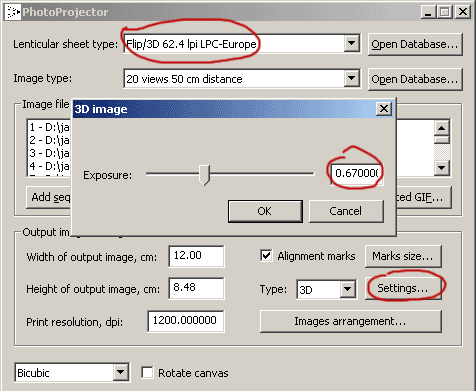This screenshot has height=391, width=476.
Task: Toggle Alignment marks checkbox
Action: point(266,256)
